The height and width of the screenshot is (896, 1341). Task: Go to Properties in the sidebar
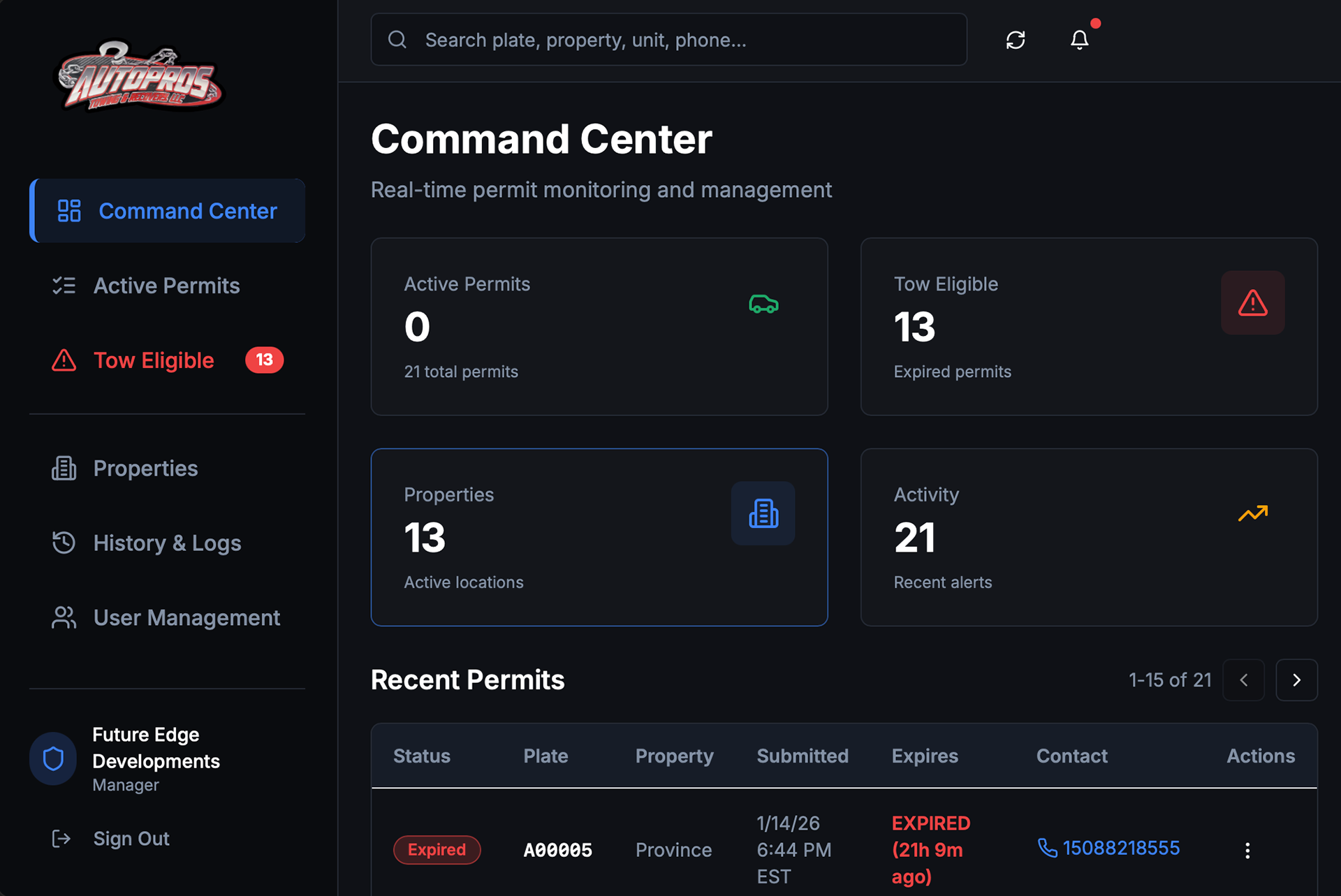point(145,469)
